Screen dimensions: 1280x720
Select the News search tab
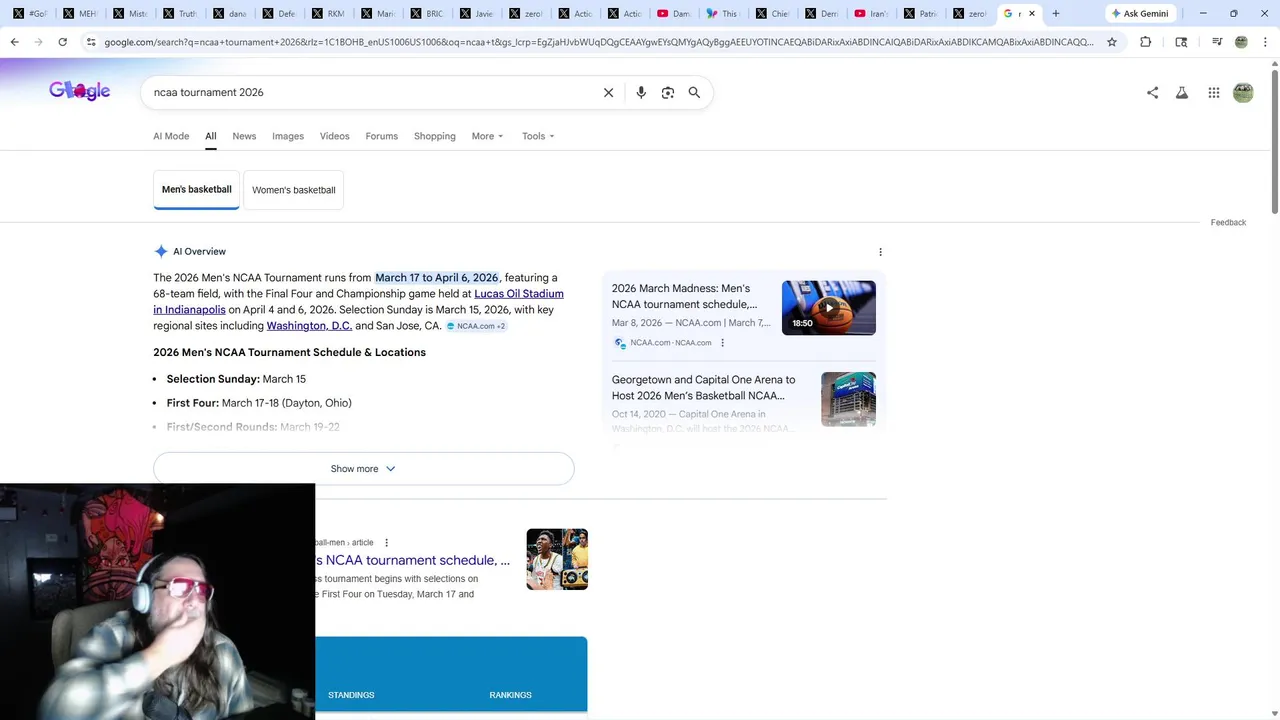tap(244, 136)
